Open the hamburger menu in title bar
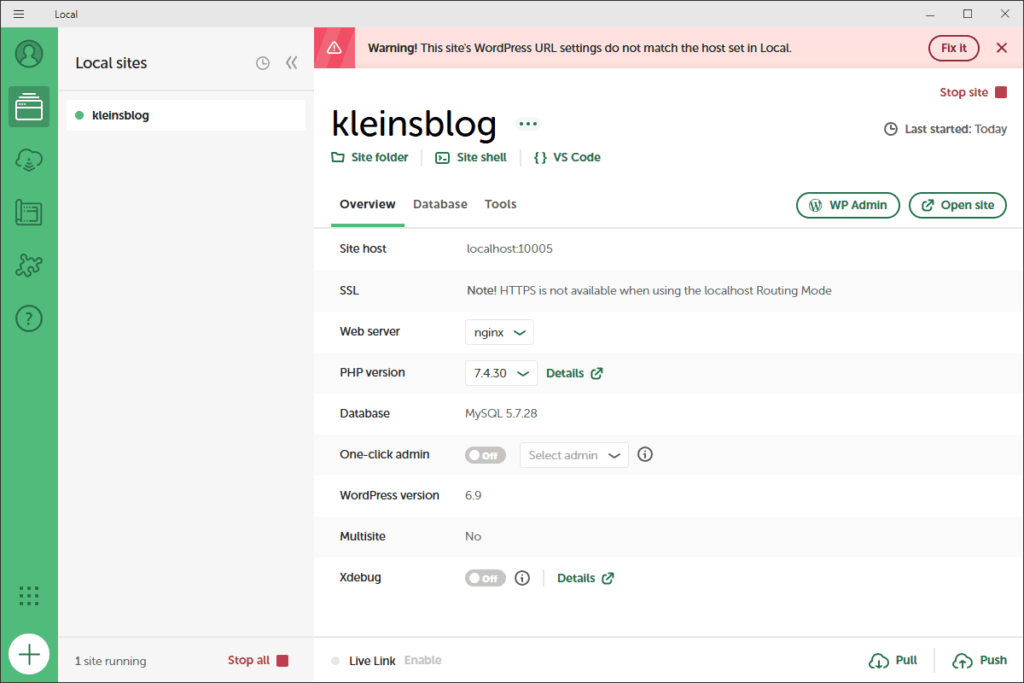 [18, 14]
